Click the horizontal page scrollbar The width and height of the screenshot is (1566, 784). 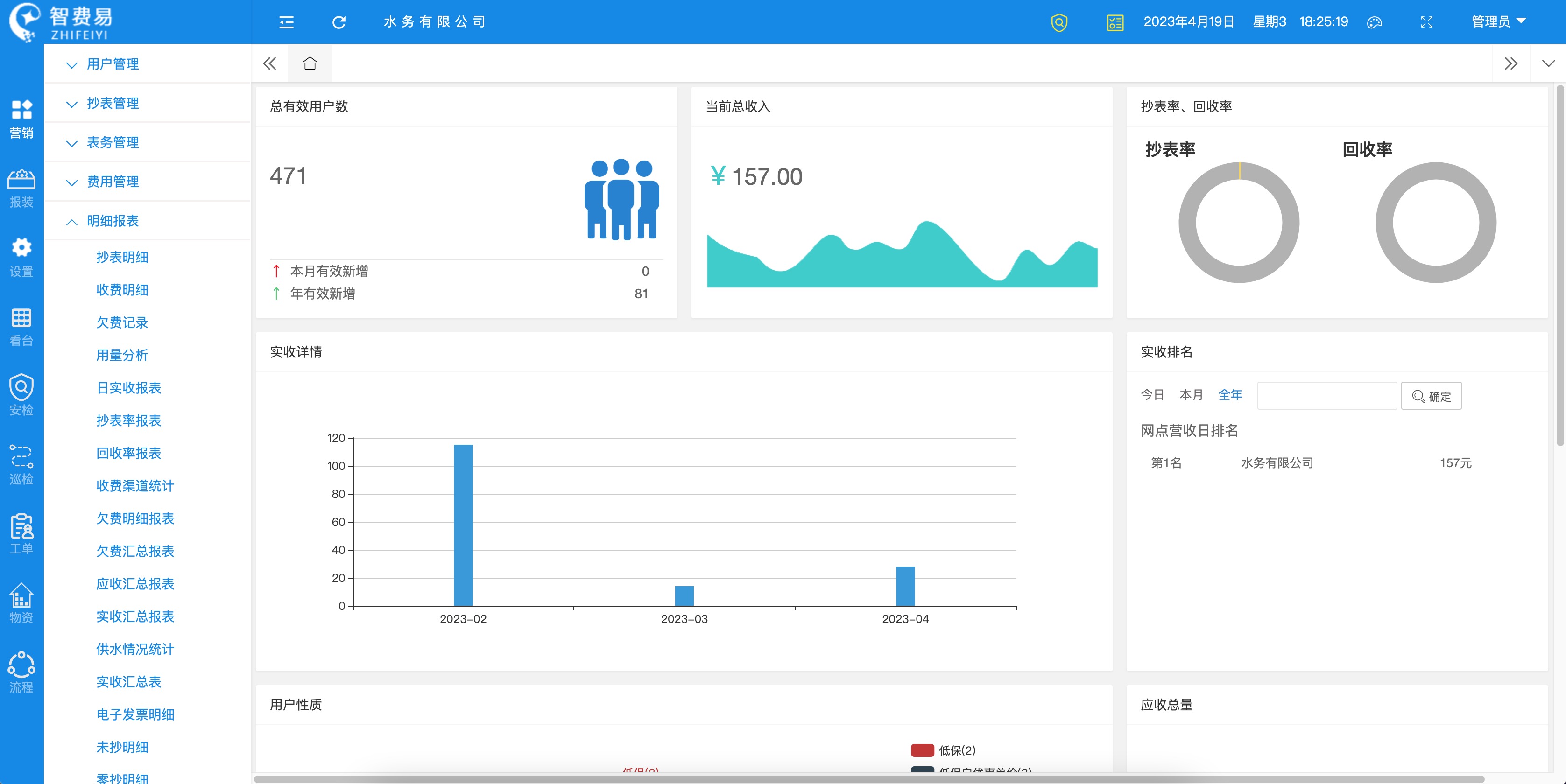(x=869, y=778)
